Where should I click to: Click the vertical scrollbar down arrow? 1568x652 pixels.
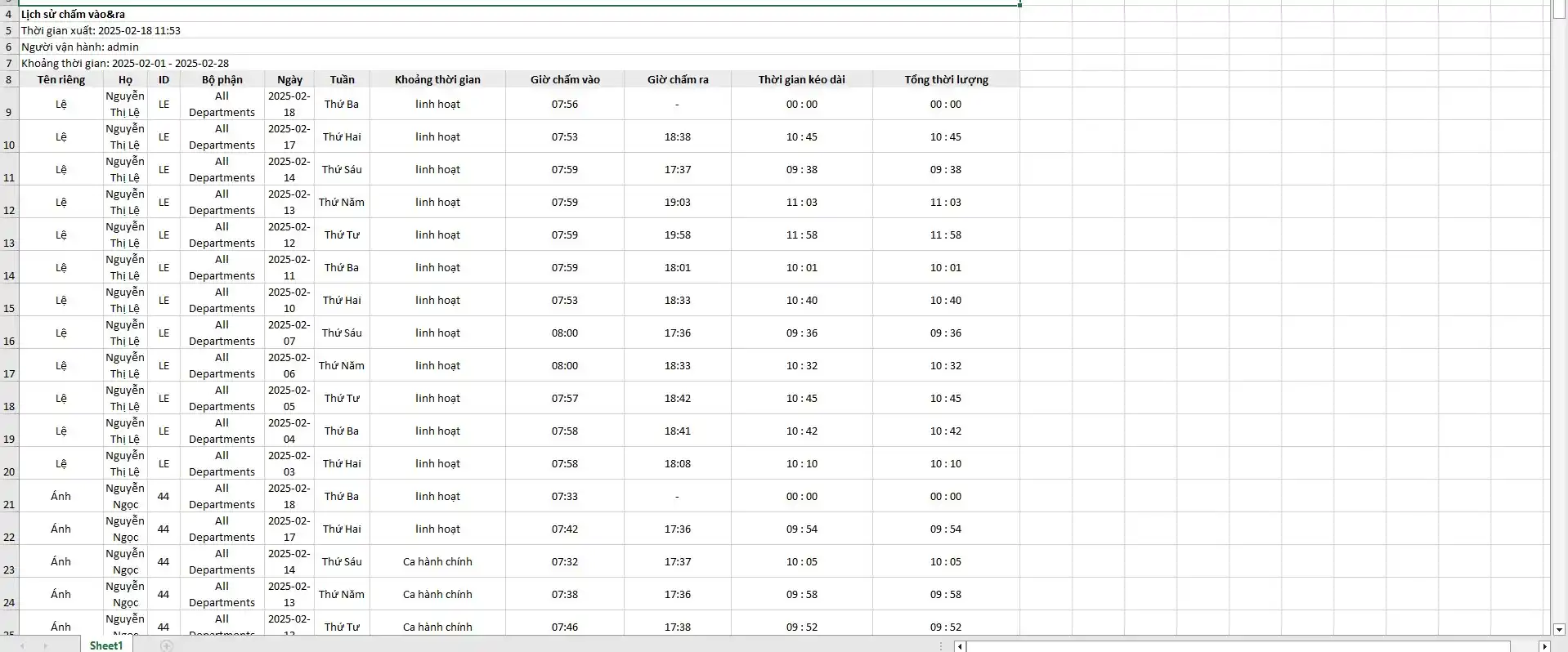pos(1558,629)
